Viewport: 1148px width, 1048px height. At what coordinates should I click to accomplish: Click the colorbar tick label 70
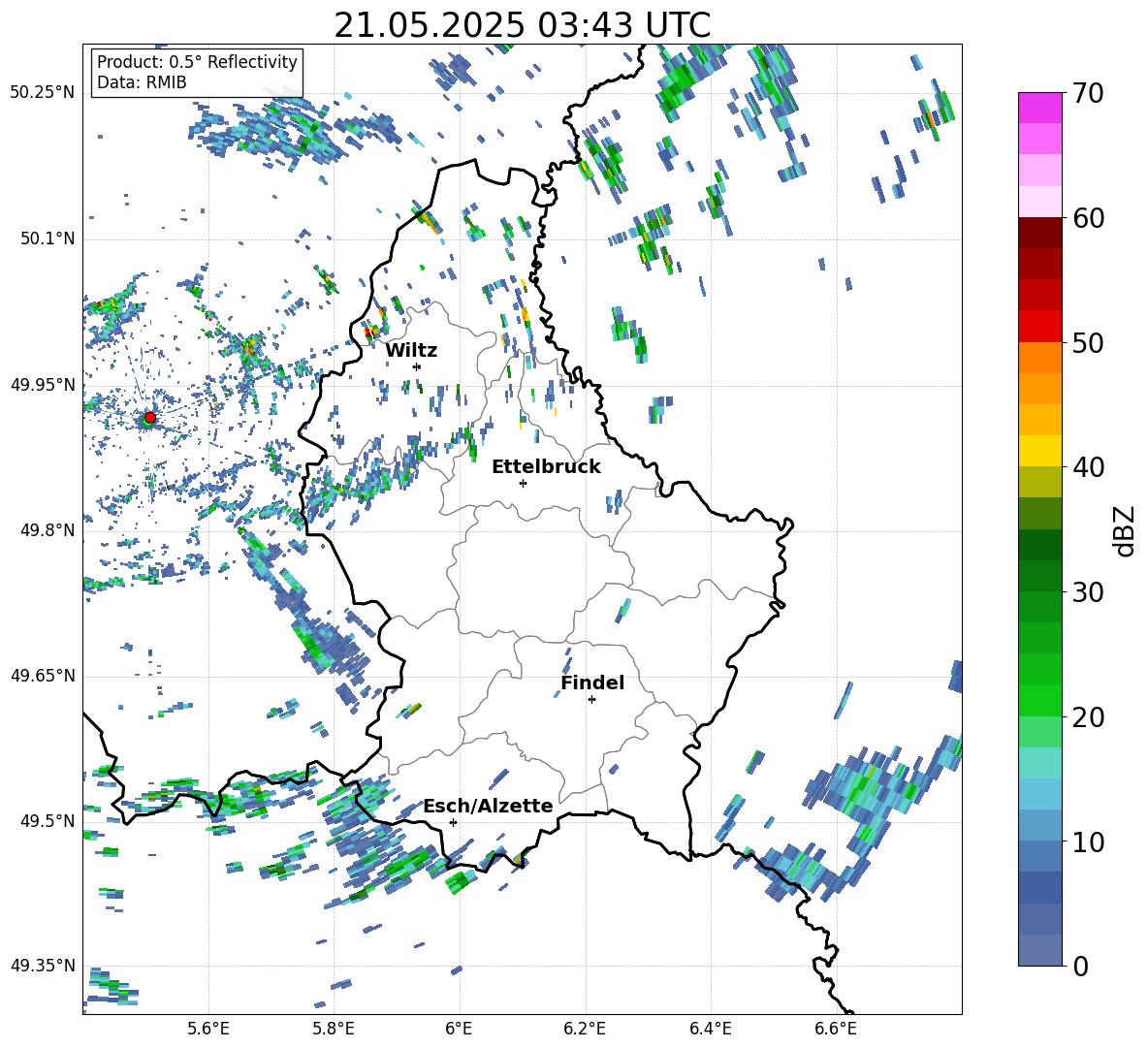point(1088,94)
